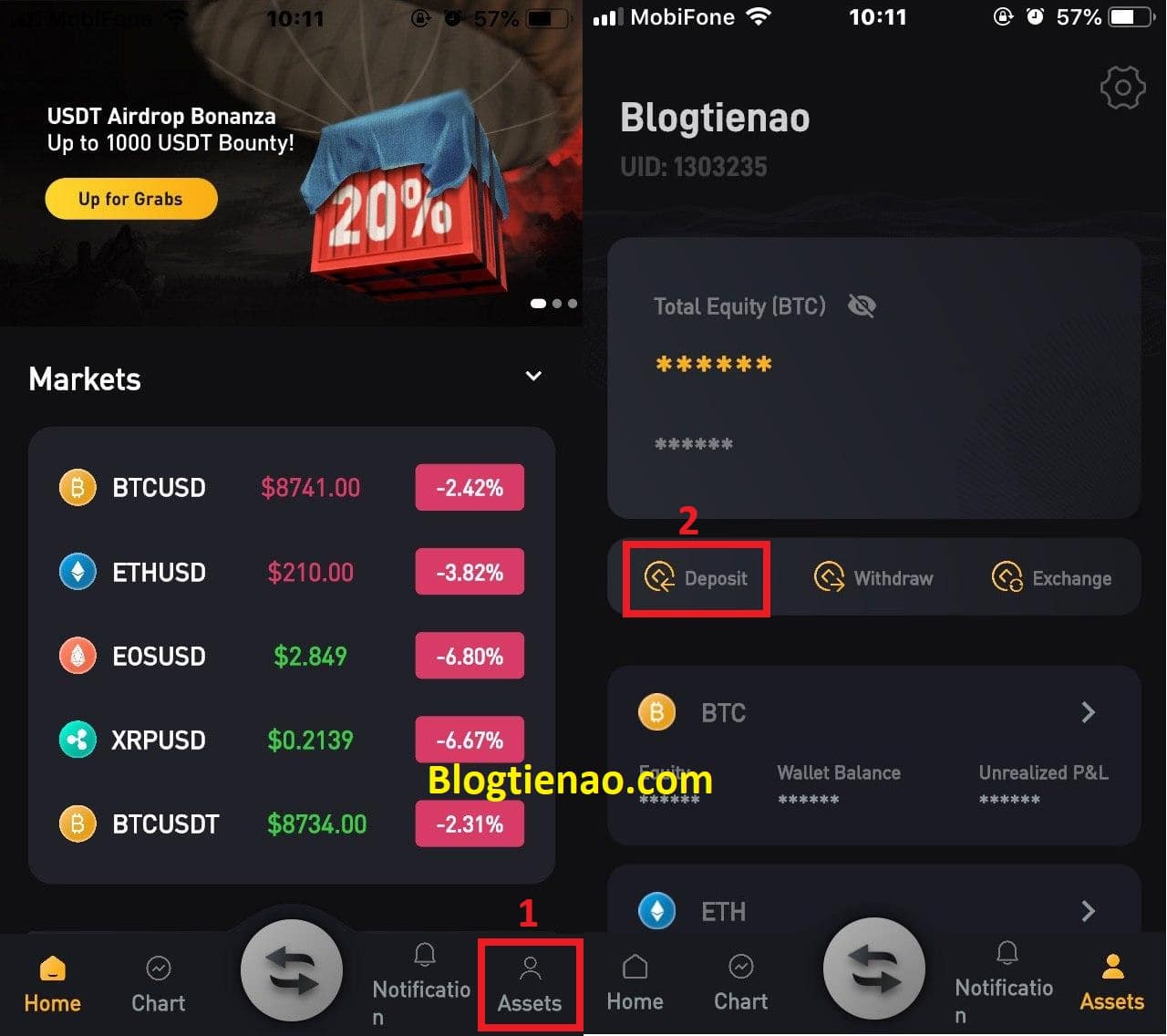Expand BTC wallet details chevron
Screen dimensions: 1167x1036
coord(1088,712)
